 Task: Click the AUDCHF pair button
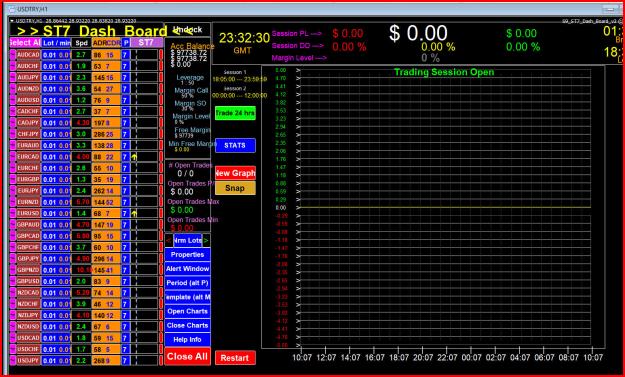pyautogui.click(x=28, y=66)
